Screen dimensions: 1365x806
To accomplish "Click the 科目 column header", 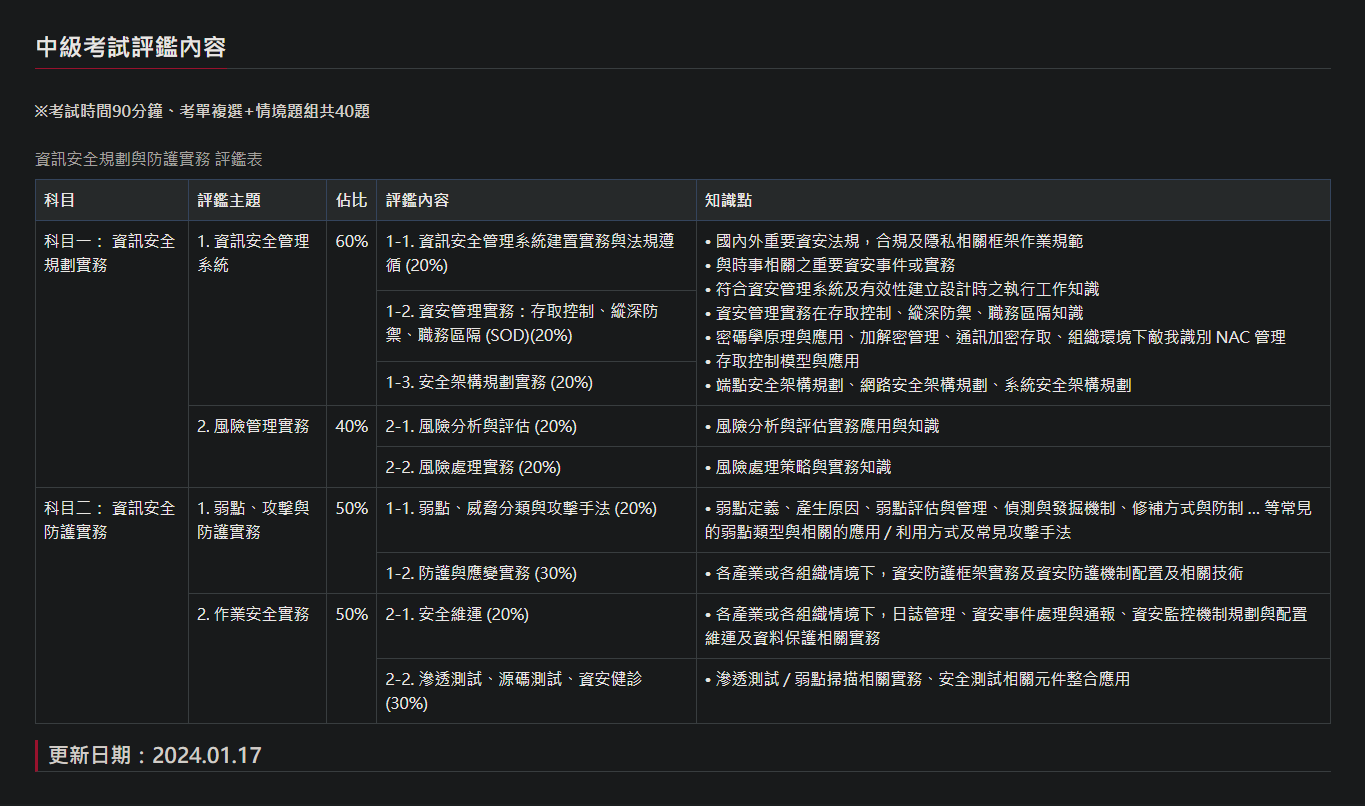I will click(x=60, y=200).
